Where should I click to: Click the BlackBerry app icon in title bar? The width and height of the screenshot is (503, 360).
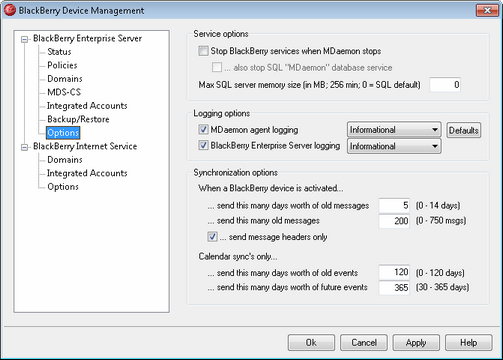(10, 10)
